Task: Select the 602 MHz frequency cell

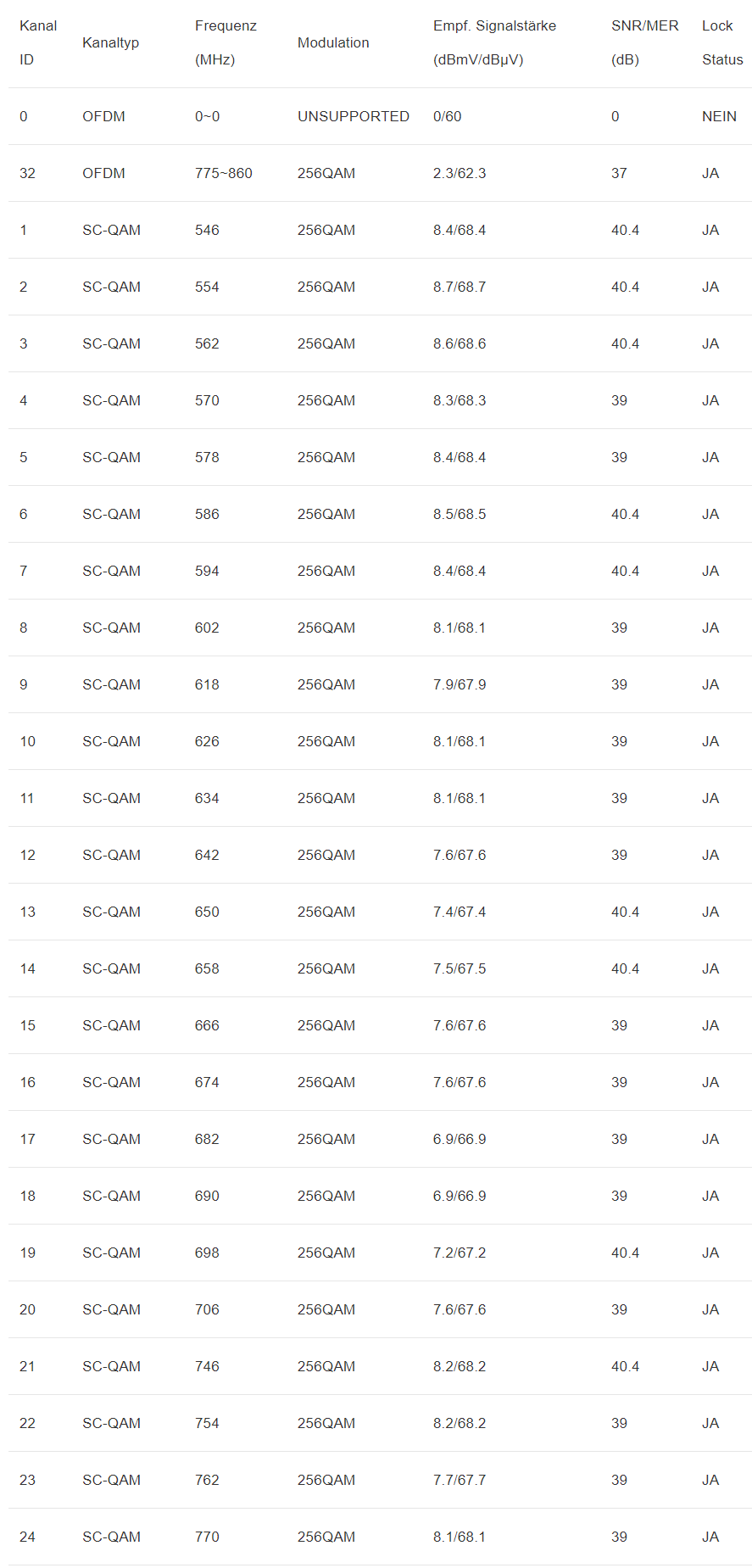Action: point(207,628)
